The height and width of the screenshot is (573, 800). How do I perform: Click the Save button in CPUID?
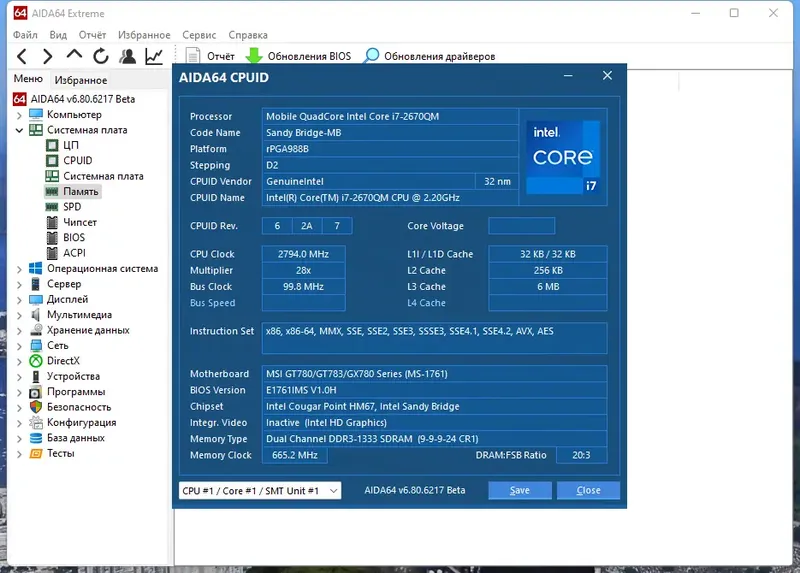[x=520, y=490]
